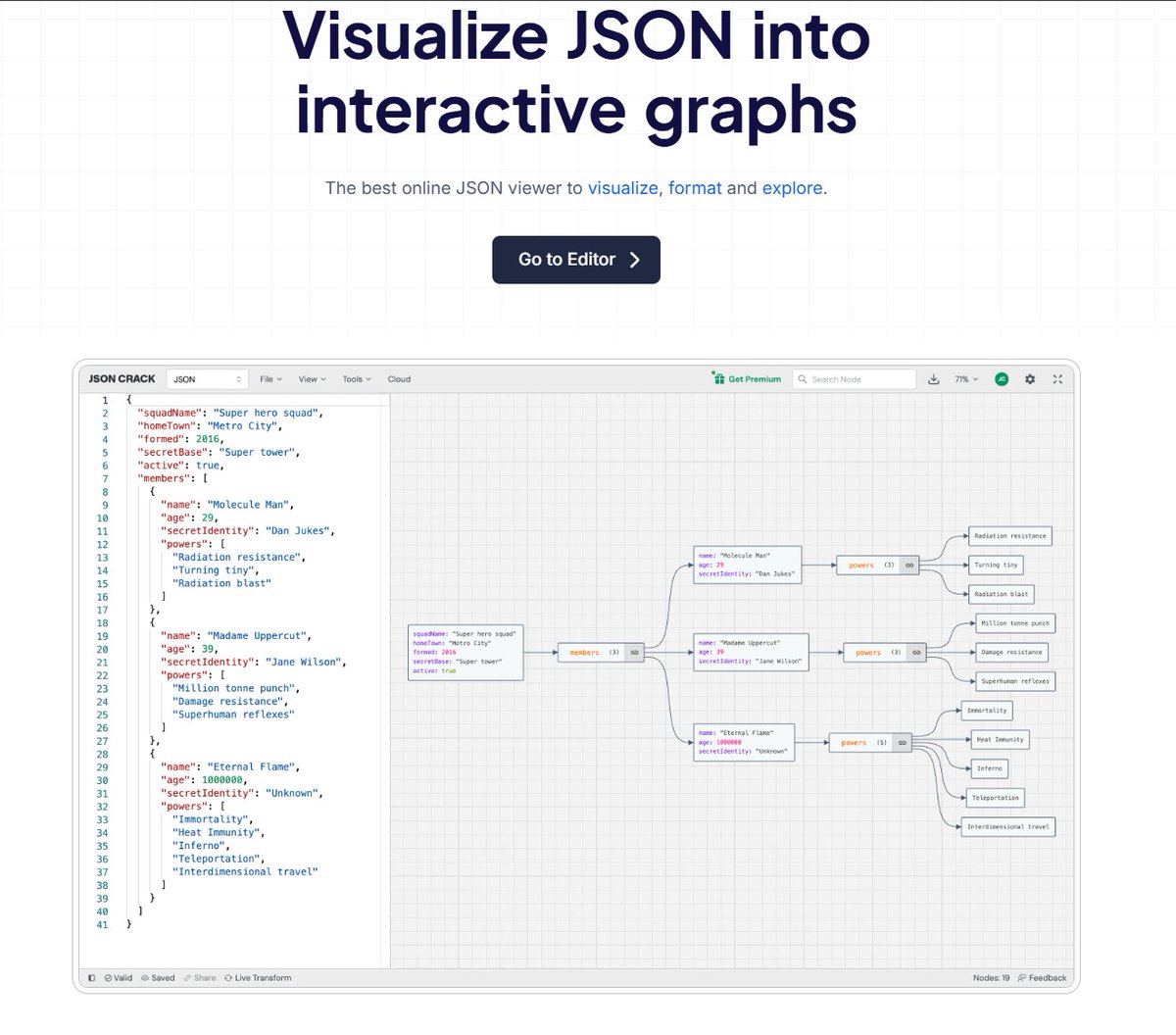Click the "members": [ code line
Screen dimensions: 1176x1035
(x=172, y=478)
